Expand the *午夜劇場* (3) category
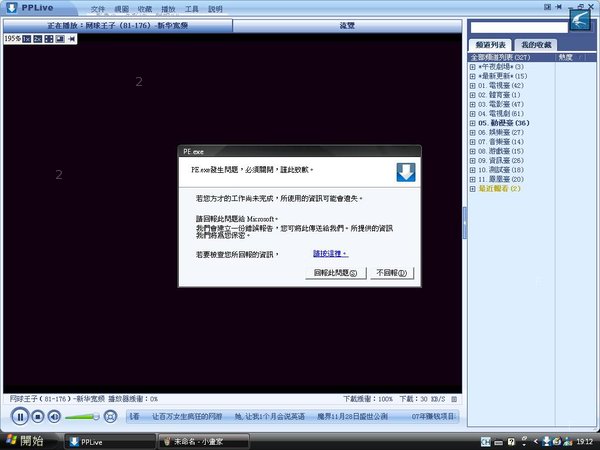This screenshot has height=450, width=600. [x=473, y=67]
